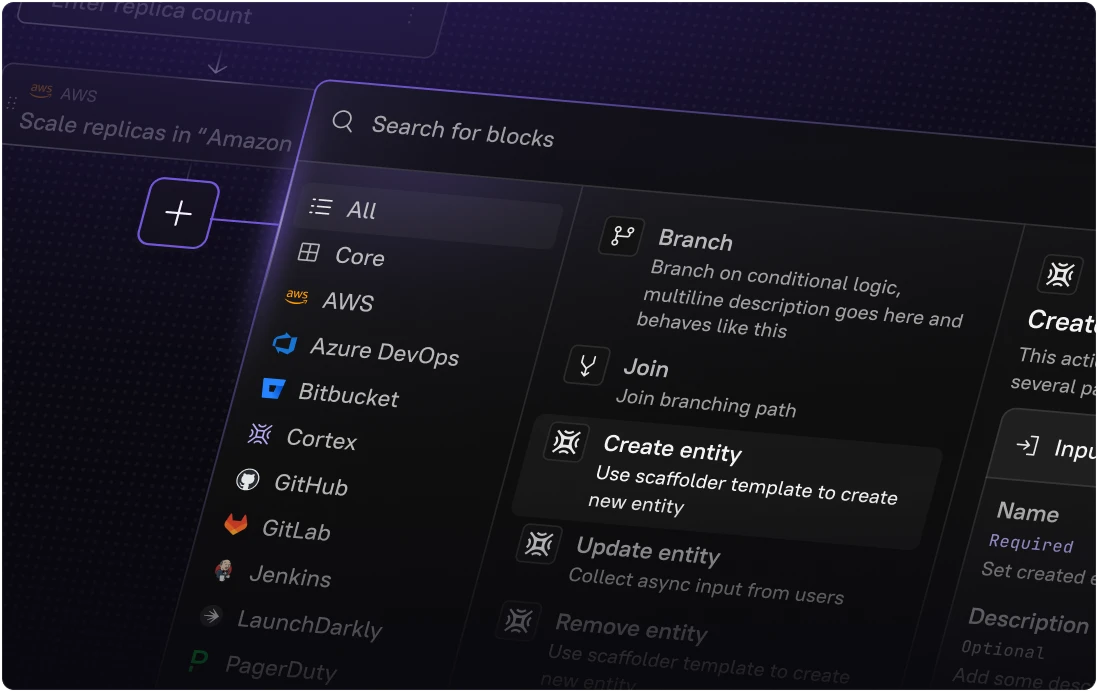Select the Scale replicas AWS workflow step
Viewport: 1097px width, 691px height.
(x=155, y=129)
